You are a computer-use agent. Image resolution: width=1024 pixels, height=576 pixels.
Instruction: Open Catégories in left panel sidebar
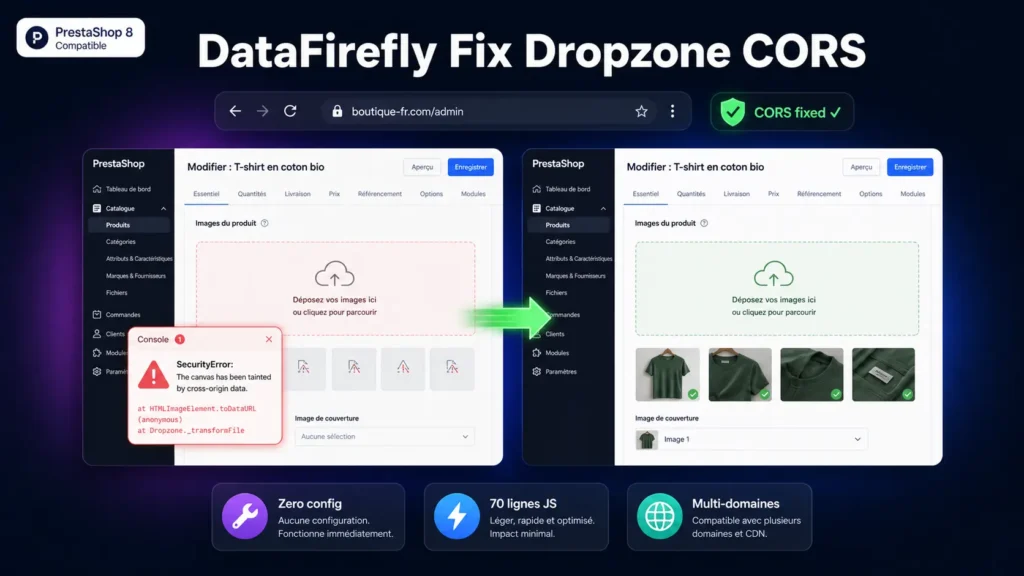click(121, 242)
